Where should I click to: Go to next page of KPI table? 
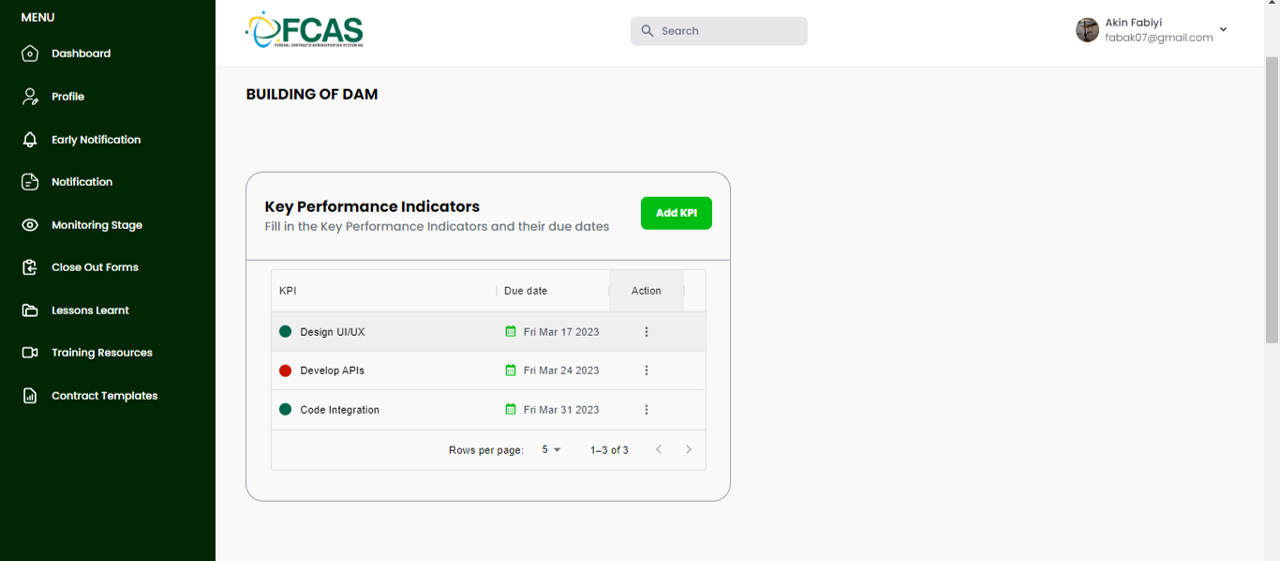click(x=688, y=450)
